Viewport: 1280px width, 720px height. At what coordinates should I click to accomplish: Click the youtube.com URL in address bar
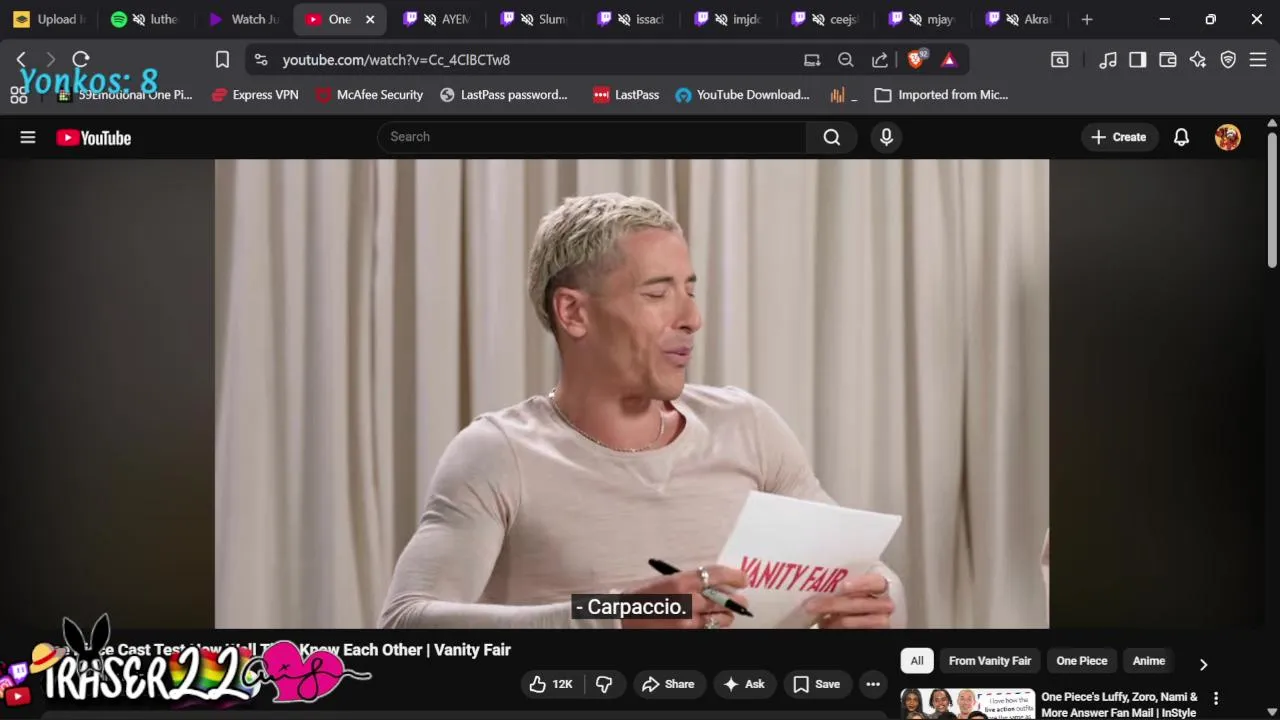396,60
